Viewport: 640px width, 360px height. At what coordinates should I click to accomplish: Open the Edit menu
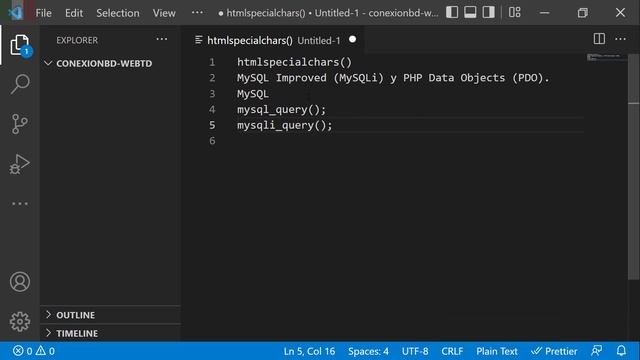(74, 13)
